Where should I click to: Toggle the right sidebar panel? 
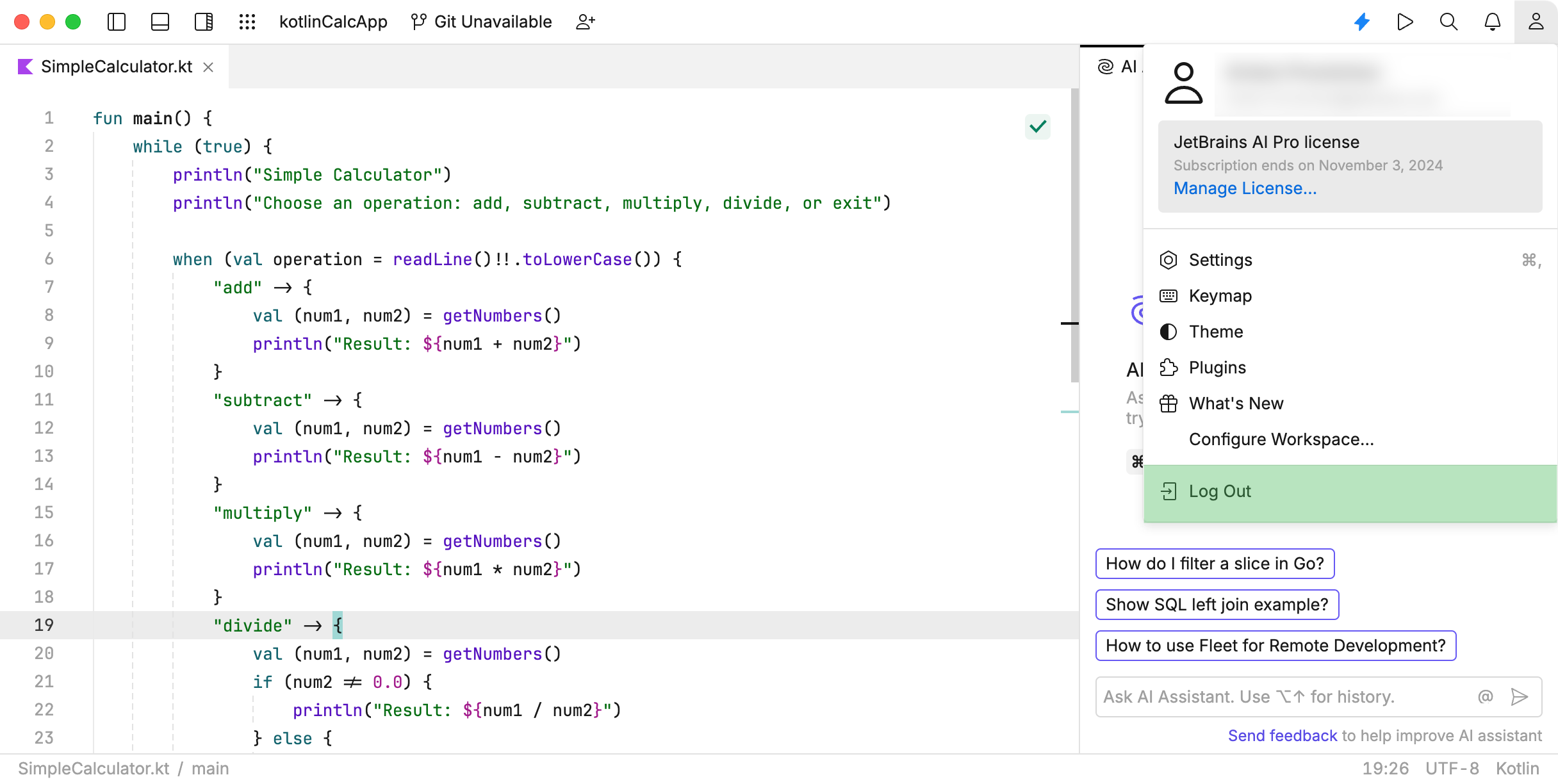click(x=204, y=22)
